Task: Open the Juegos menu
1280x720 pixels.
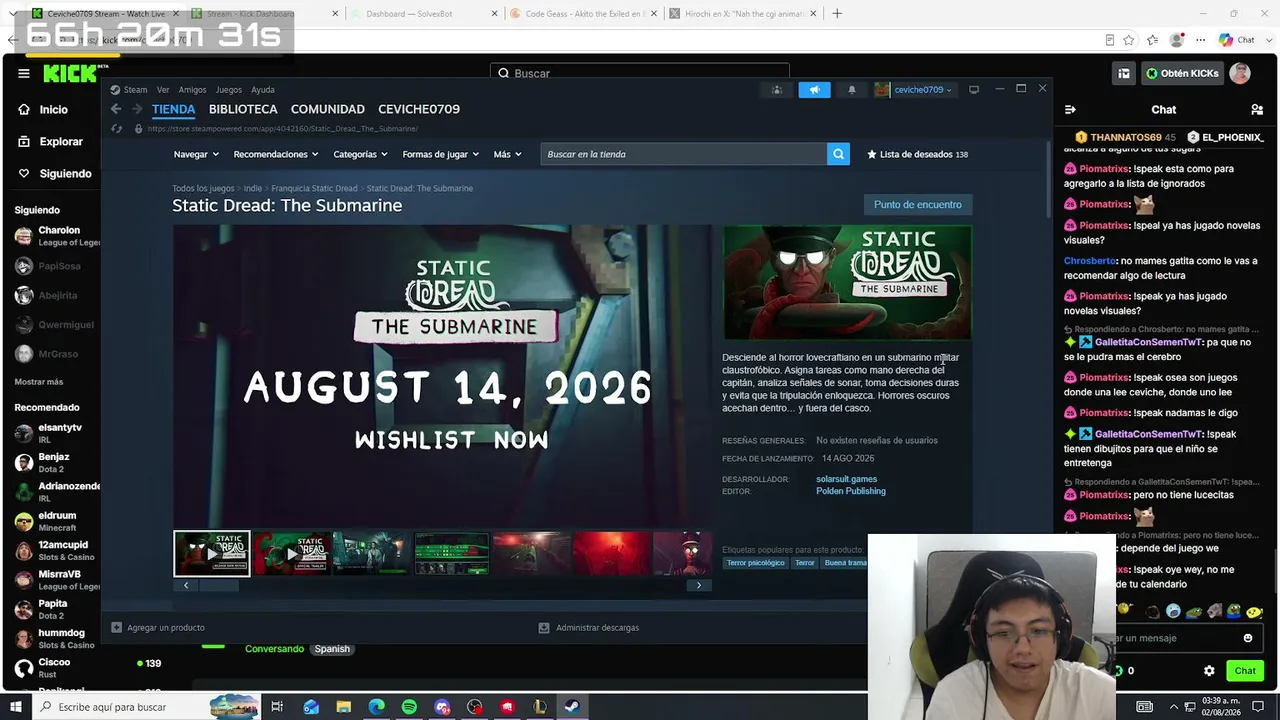Action: (229, 90)
